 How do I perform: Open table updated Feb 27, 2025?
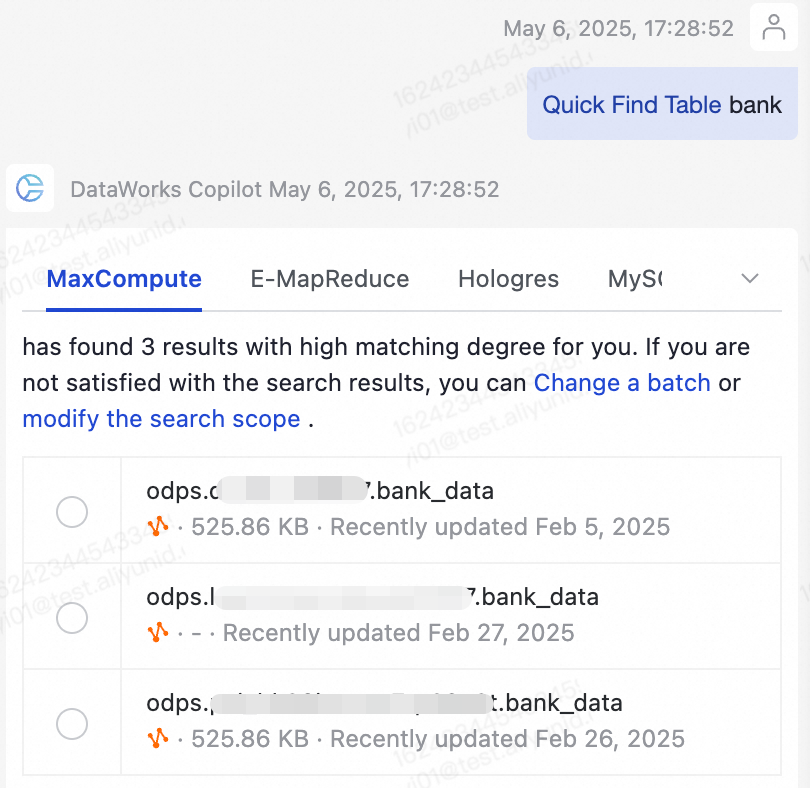click(x=372, y=598)
